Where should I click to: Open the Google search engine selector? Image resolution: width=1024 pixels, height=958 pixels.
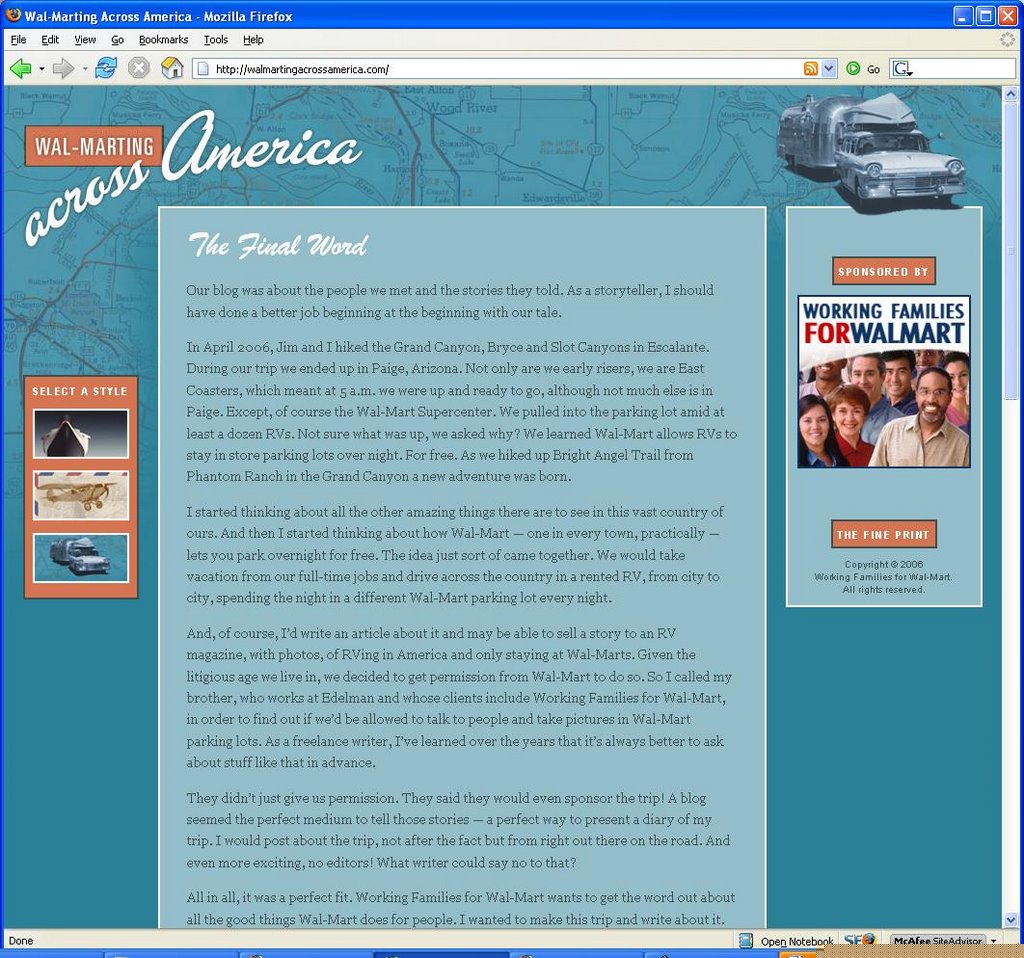(903, 69)
